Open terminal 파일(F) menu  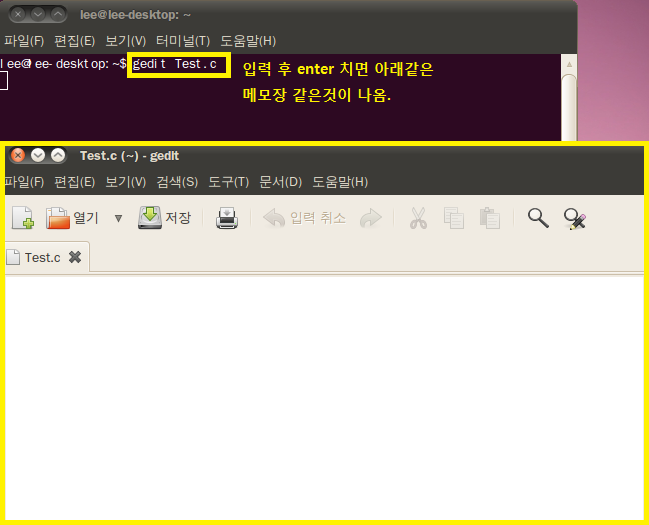click(x=24, y=41)
